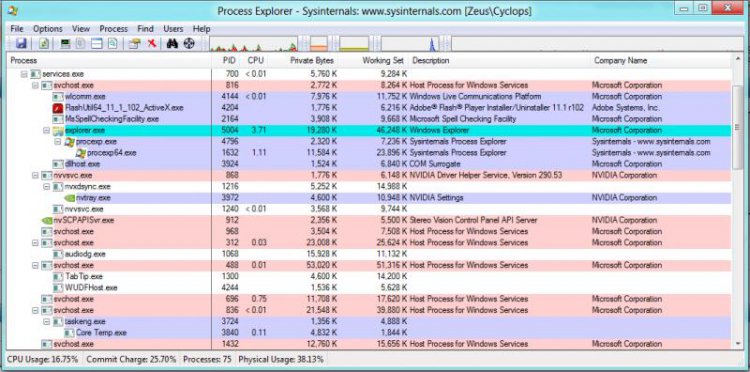The image size is (750, 372).
Task: Open the Properties toolbar icon
Action: (134, 44)
